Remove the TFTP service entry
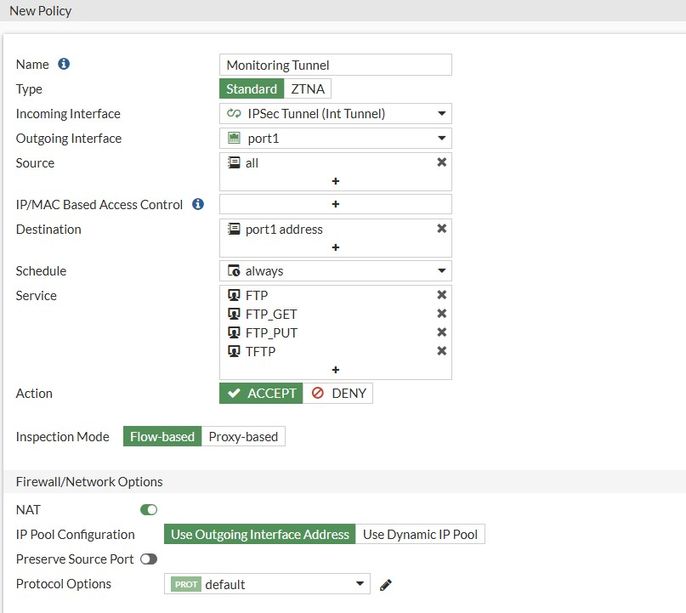 click(441, 351)
